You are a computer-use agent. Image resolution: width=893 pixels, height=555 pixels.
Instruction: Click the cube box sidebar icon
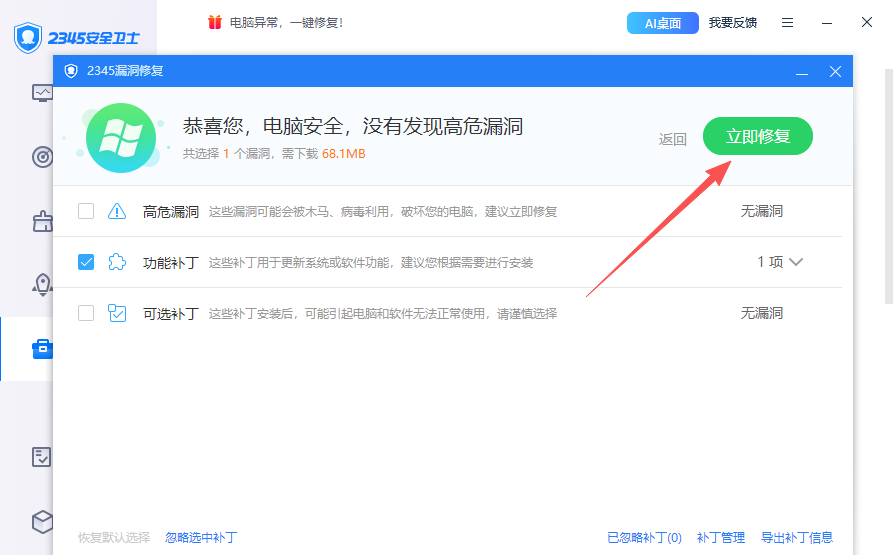coord(42,521)
